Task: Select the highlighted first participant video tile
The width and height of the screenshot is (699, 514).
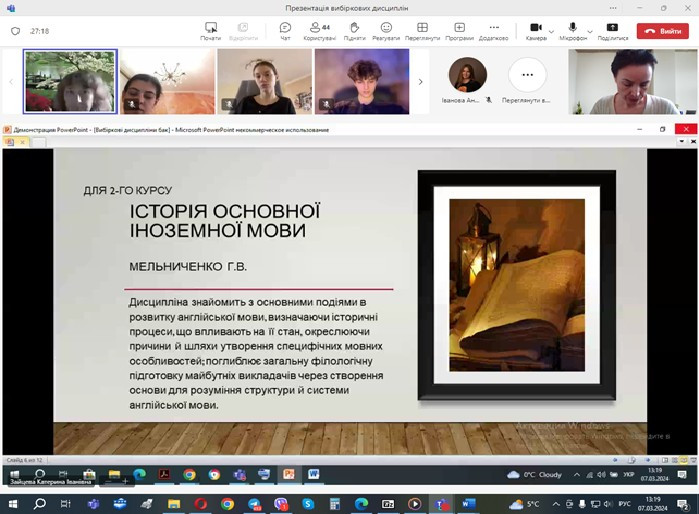Action: pyautogui.click(x=70, y=82)
